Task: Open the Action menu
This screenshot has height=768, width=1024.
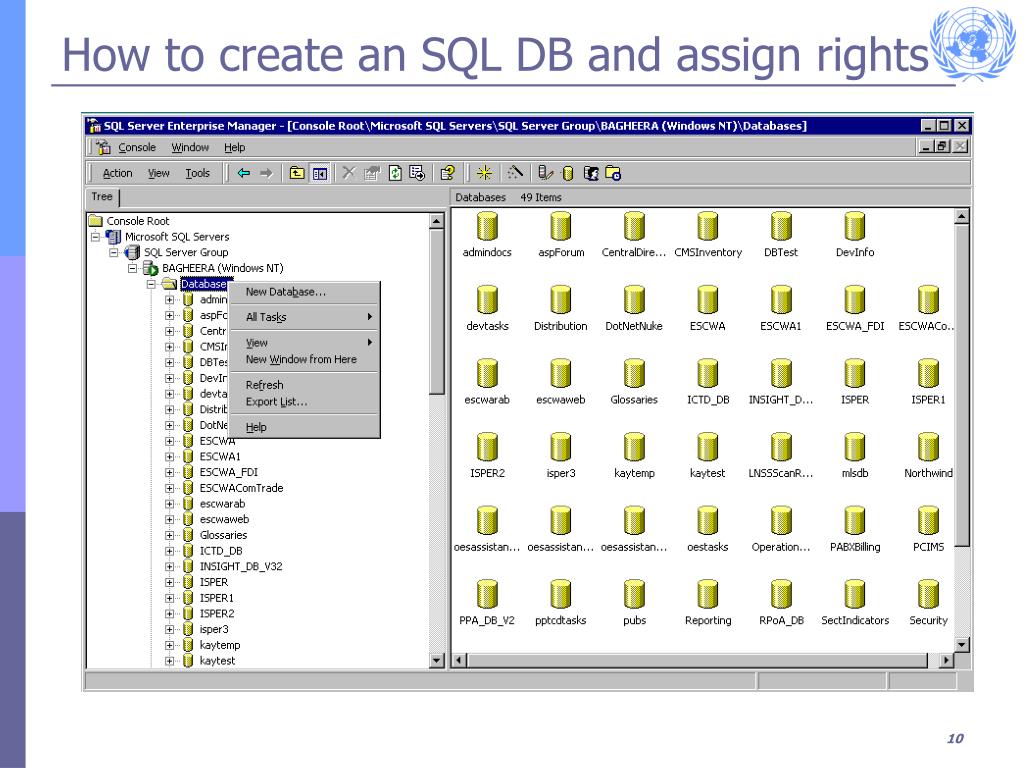Action: pos(118,173)
